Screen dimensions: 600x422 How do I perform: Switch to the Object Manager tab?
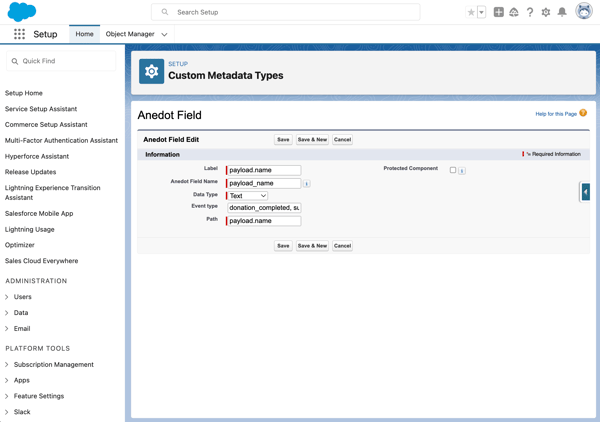point(130,34)
